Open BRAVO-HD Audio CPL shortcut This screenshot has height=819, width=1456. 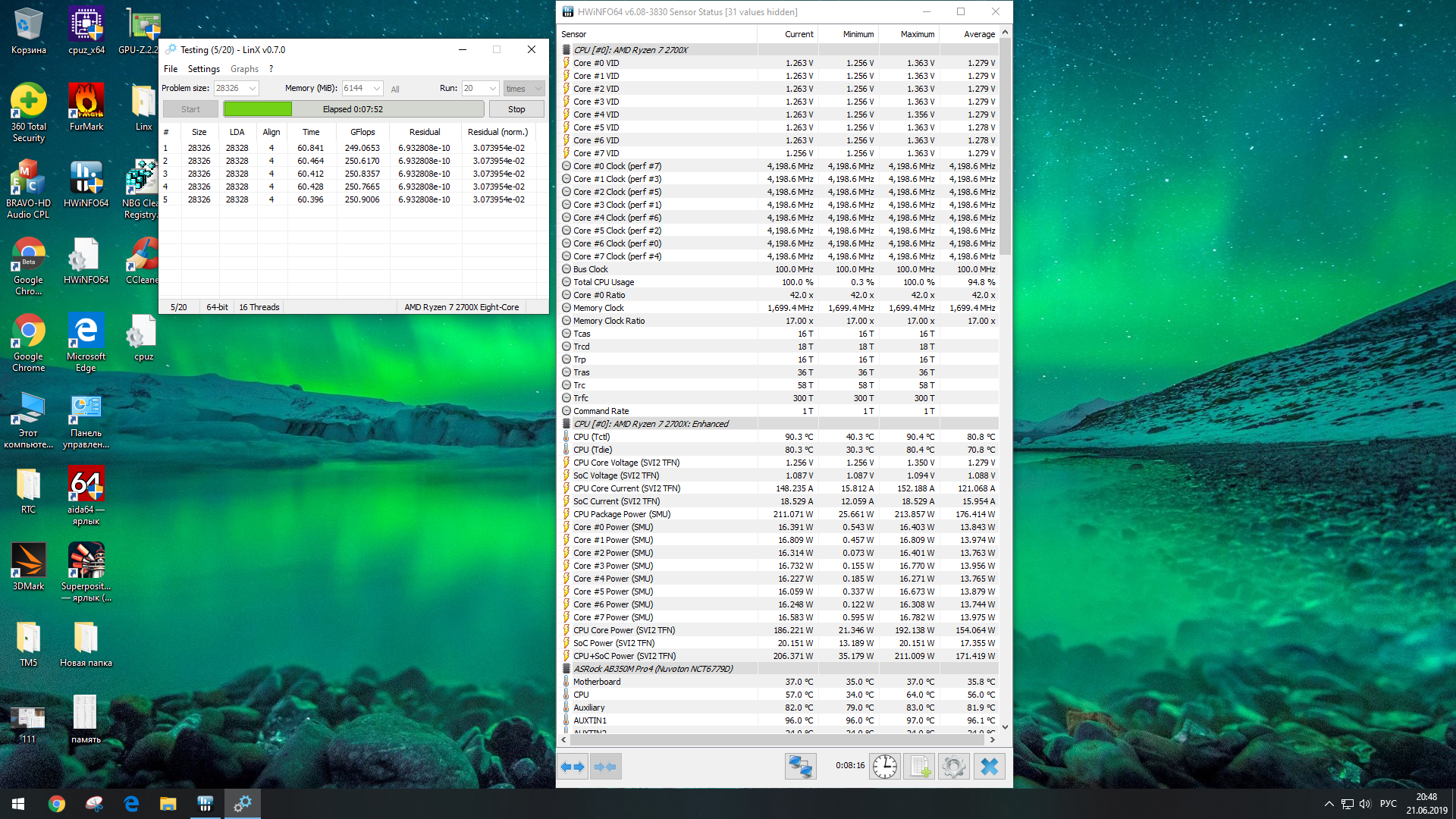tap(29, 189)
